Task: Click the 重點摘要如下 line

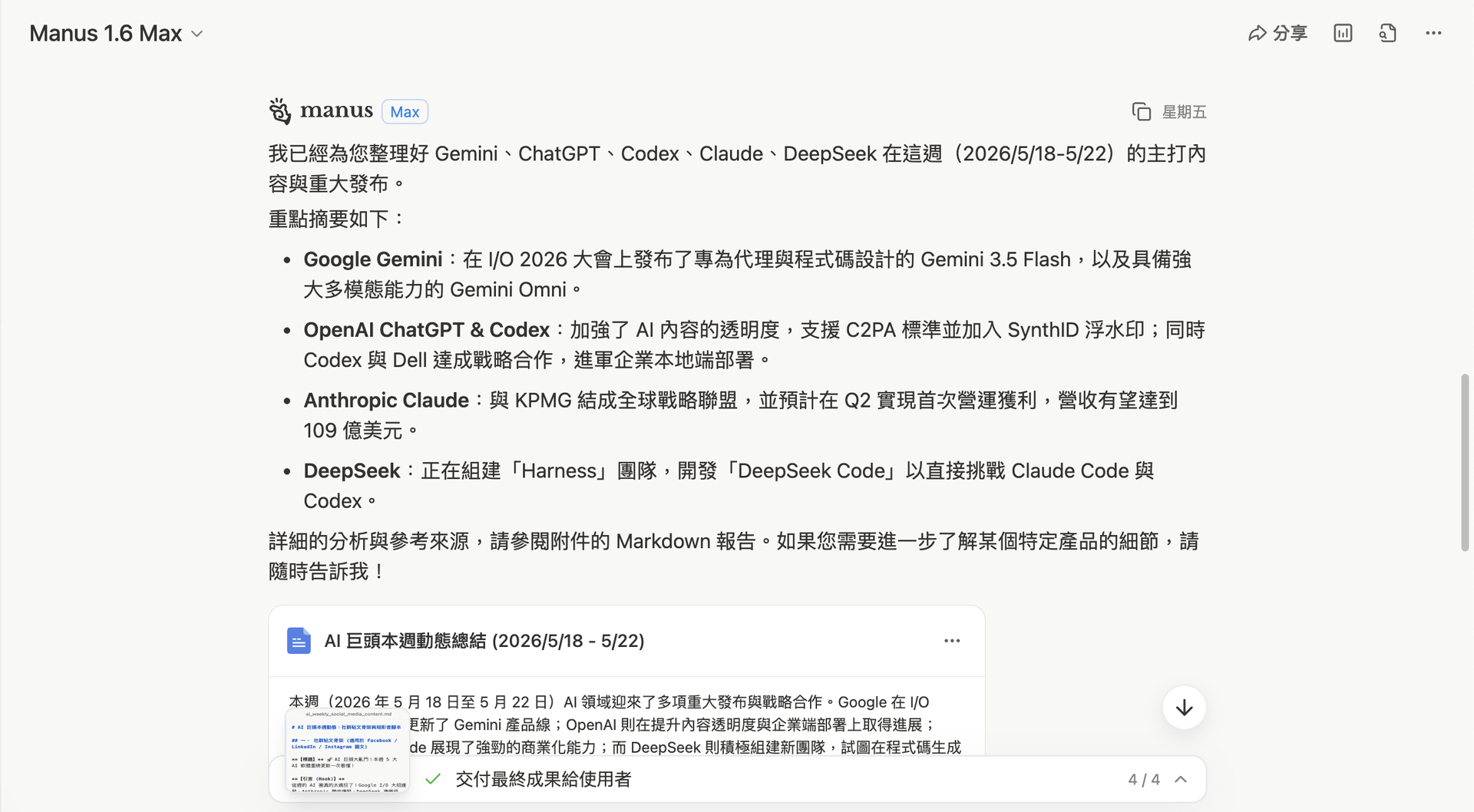Action: click(336, 220)
